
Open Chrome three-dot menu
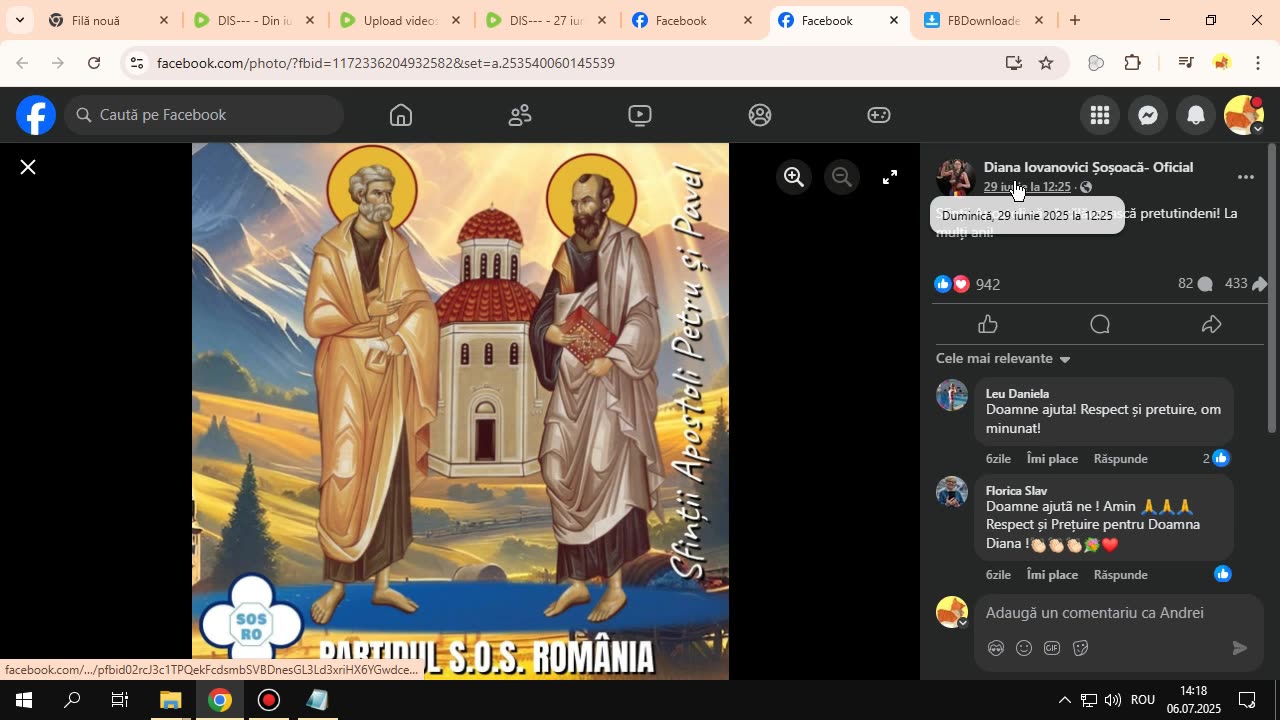1258,63
